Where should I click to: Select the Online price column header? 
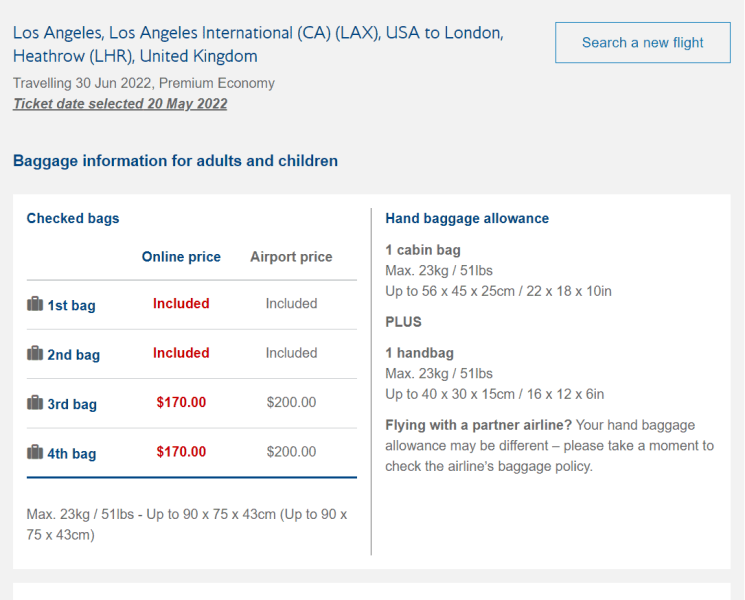tap(181, 257)
